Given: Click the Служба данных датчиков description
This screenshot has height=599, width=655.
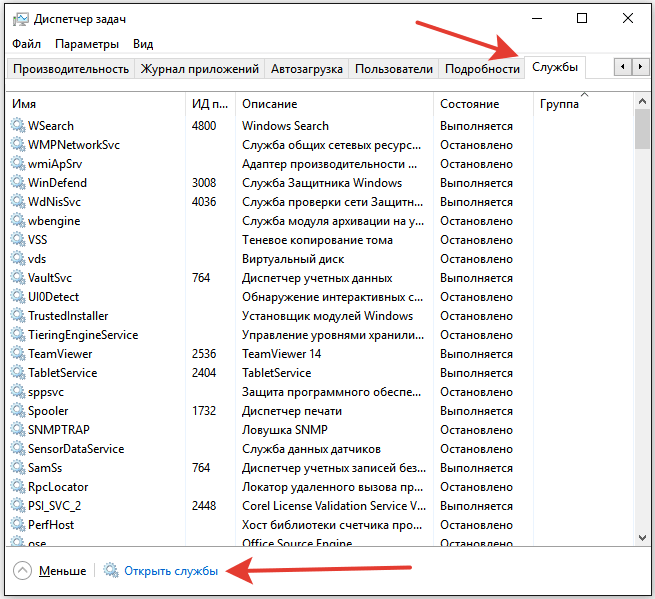Looking at the screenshot, I should [x=312, y=449].
